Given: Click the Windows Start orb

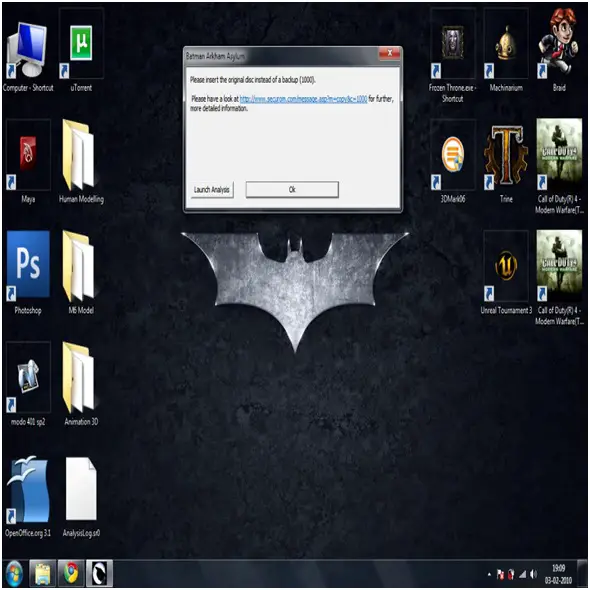Looking at the screenshot, I should [14, 574].
